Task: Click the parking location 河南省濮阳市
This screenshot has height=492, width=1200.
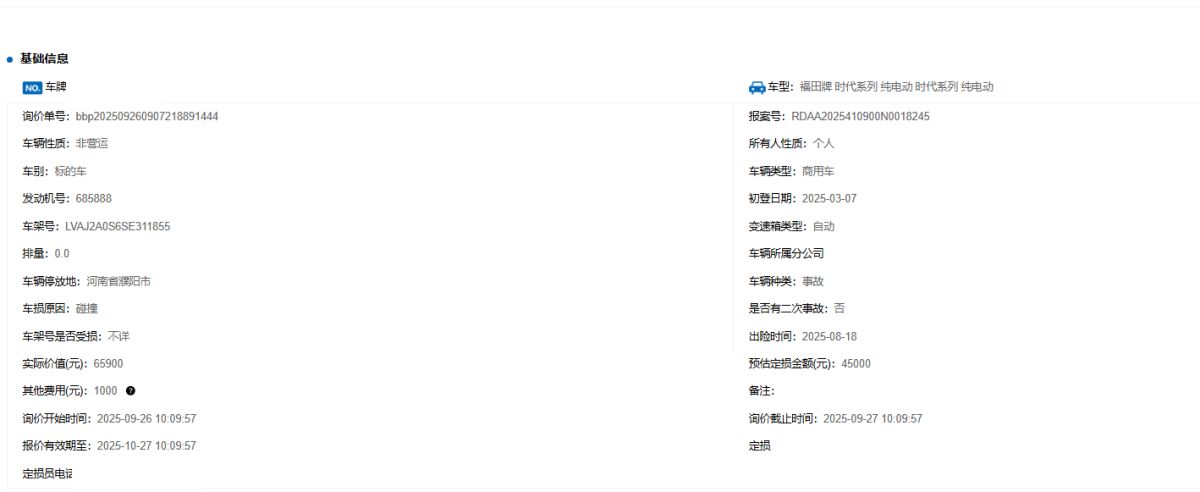Action: click(119, 281)
